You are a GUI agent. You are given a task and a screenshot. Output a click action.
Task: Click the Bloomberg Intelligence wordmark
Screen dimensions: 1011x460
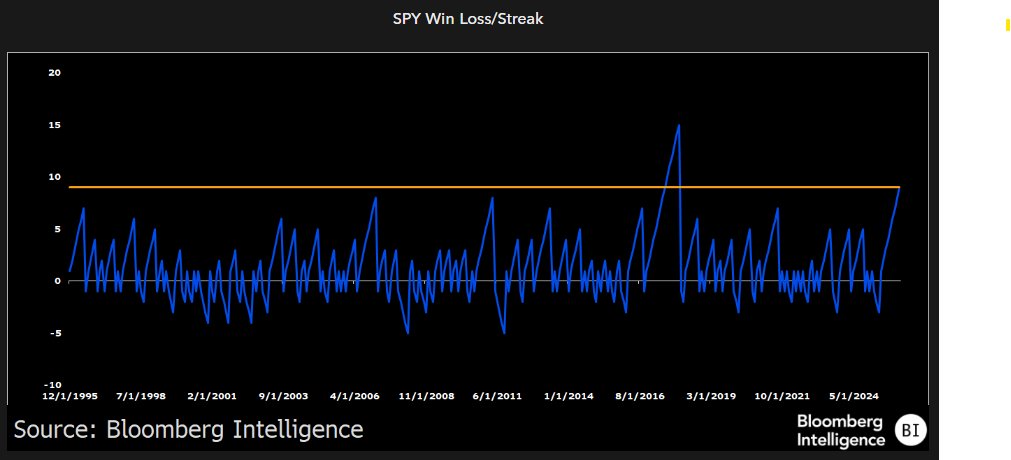(x=841, y=431)
